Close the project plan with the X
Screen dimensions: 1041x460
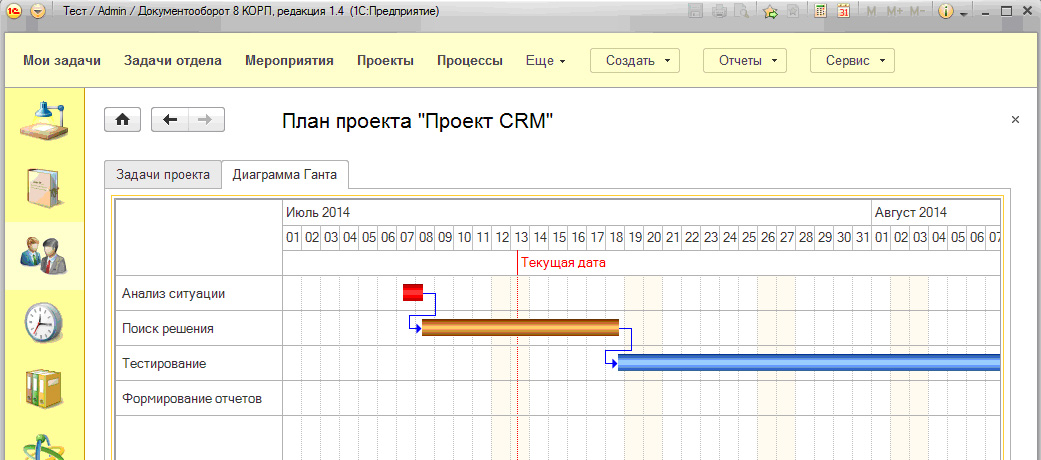click(1015, 119)
